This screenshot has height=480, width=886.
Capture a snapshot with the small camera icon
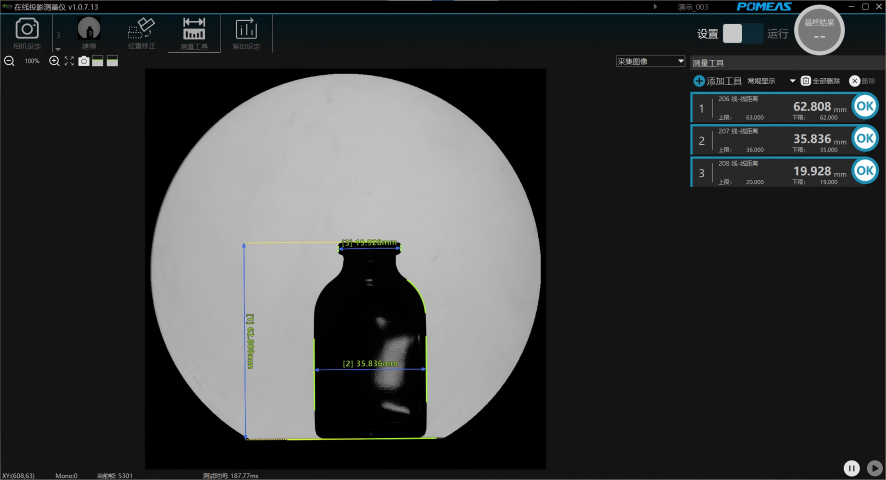pos(84,61)
